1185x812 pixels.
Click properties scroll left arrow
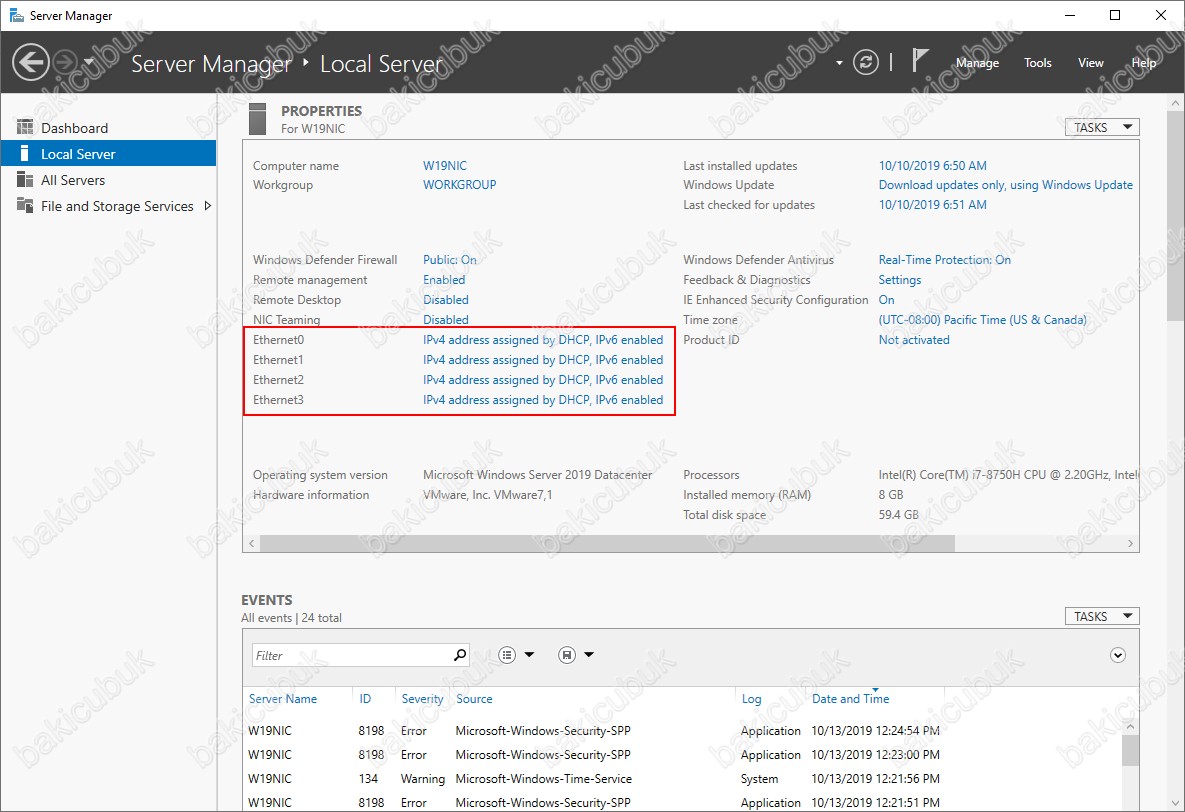(x=252, y=543)
